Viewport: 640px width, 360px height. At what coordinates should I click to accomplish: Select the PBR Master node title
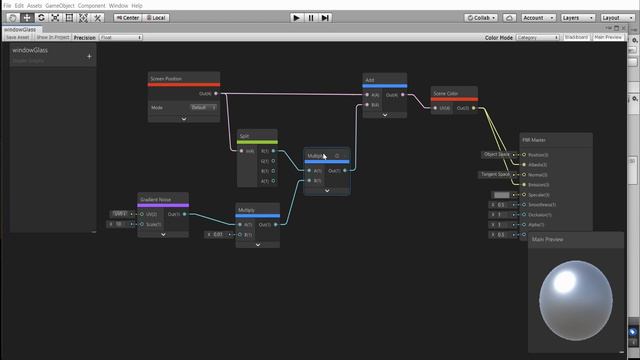click(534, 140)
